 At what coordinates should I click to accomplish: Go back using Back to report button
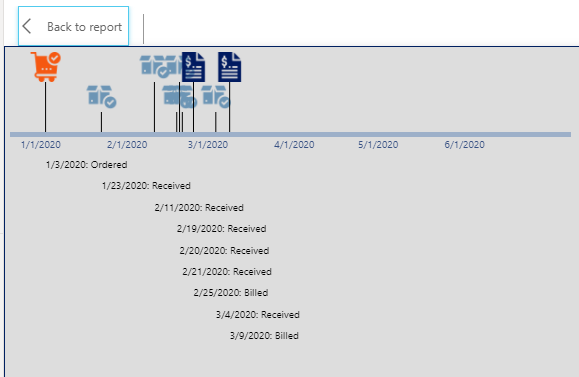click(x=73, y=26)
